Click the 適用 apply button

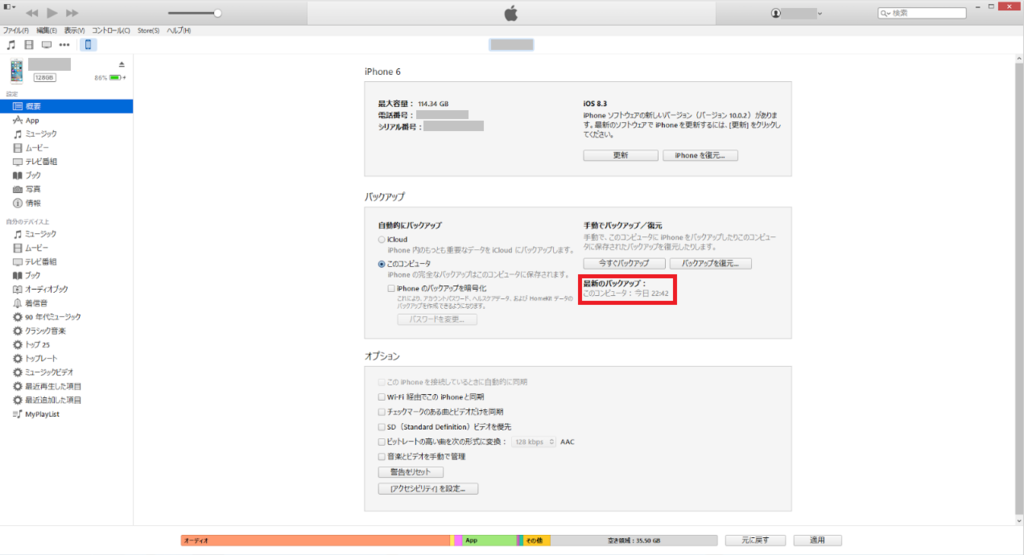(818, 541)
